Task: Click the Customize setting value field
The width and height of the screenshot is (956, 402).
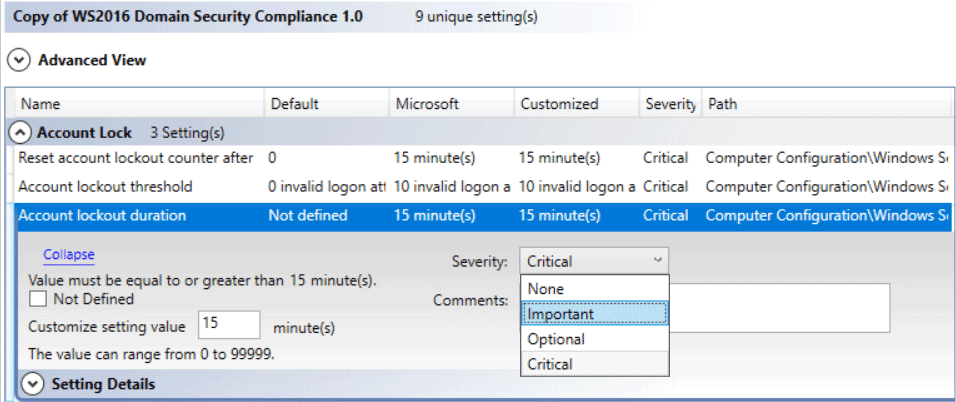Action: coord(229,325)
